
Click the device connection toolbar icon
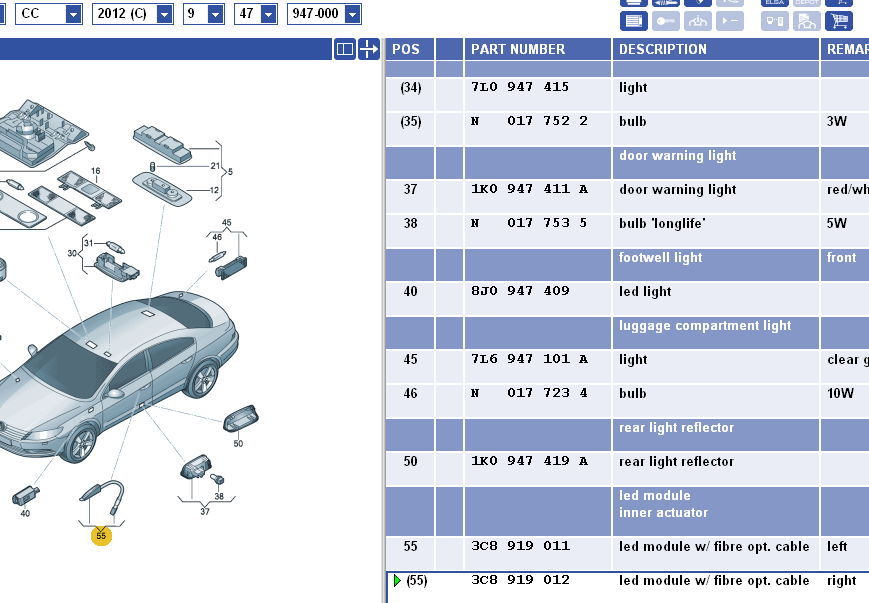point(774,21)
